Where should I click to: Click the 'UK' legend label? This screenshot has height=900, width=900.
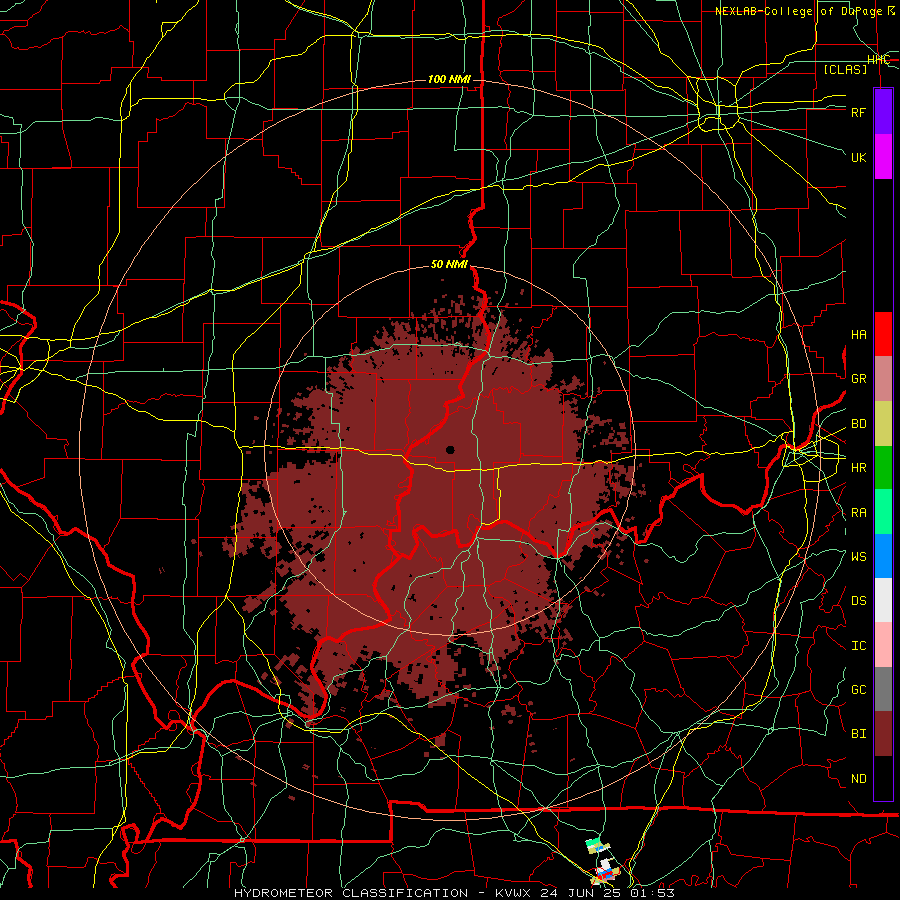tap(858, 157)
